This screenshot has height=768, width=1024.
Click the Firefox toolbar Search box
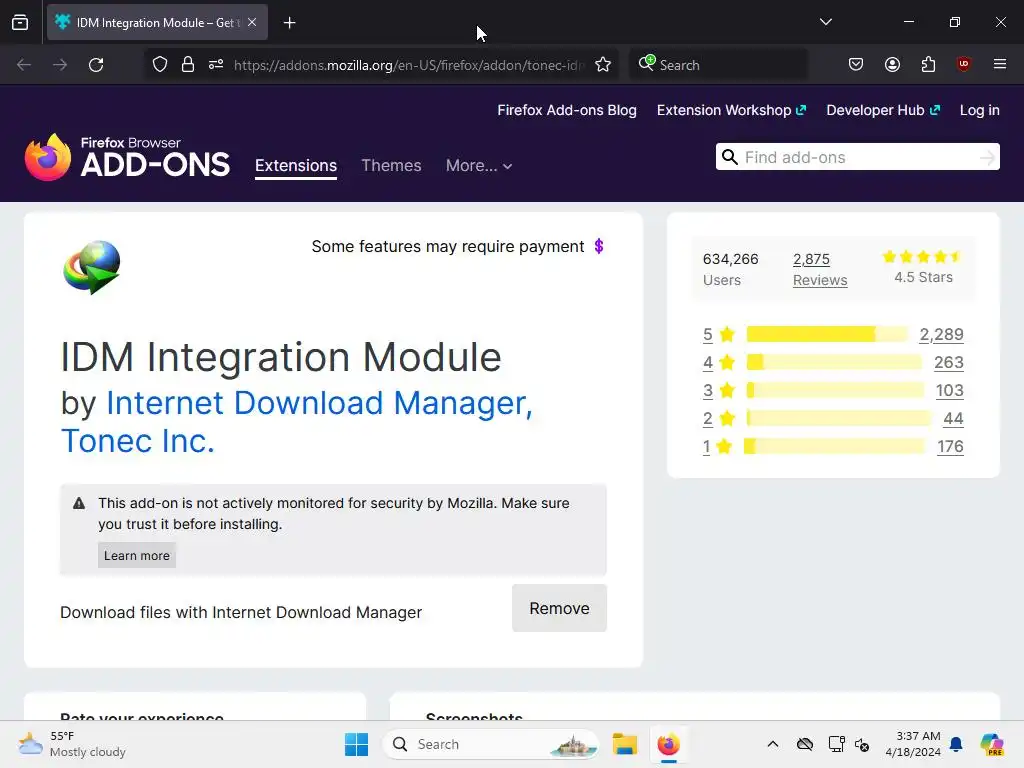click(x=718, y=65)
